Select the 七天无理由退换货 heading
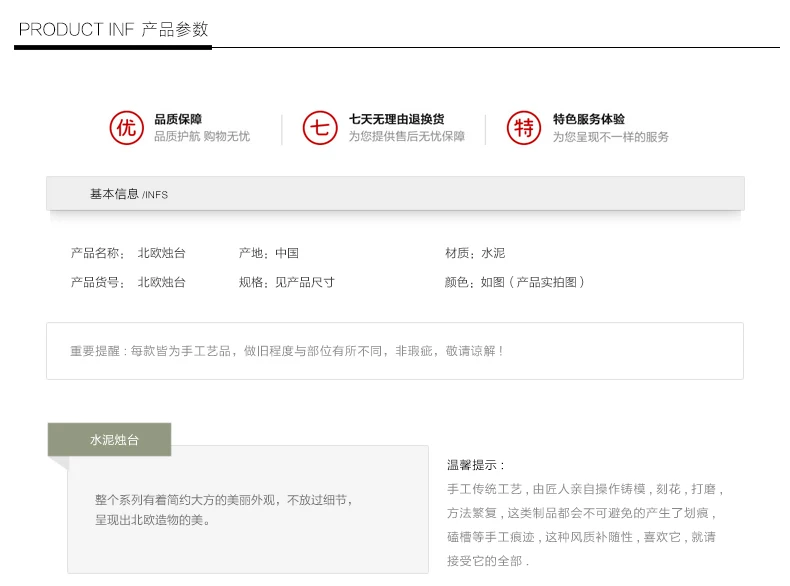790x586 pixels. 397,119
